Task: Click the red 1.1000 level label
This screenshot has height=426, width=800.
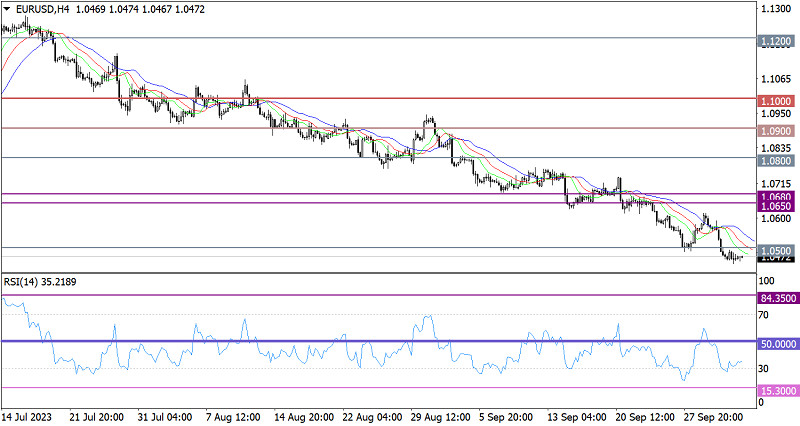Action: click(x=777, y=101)
